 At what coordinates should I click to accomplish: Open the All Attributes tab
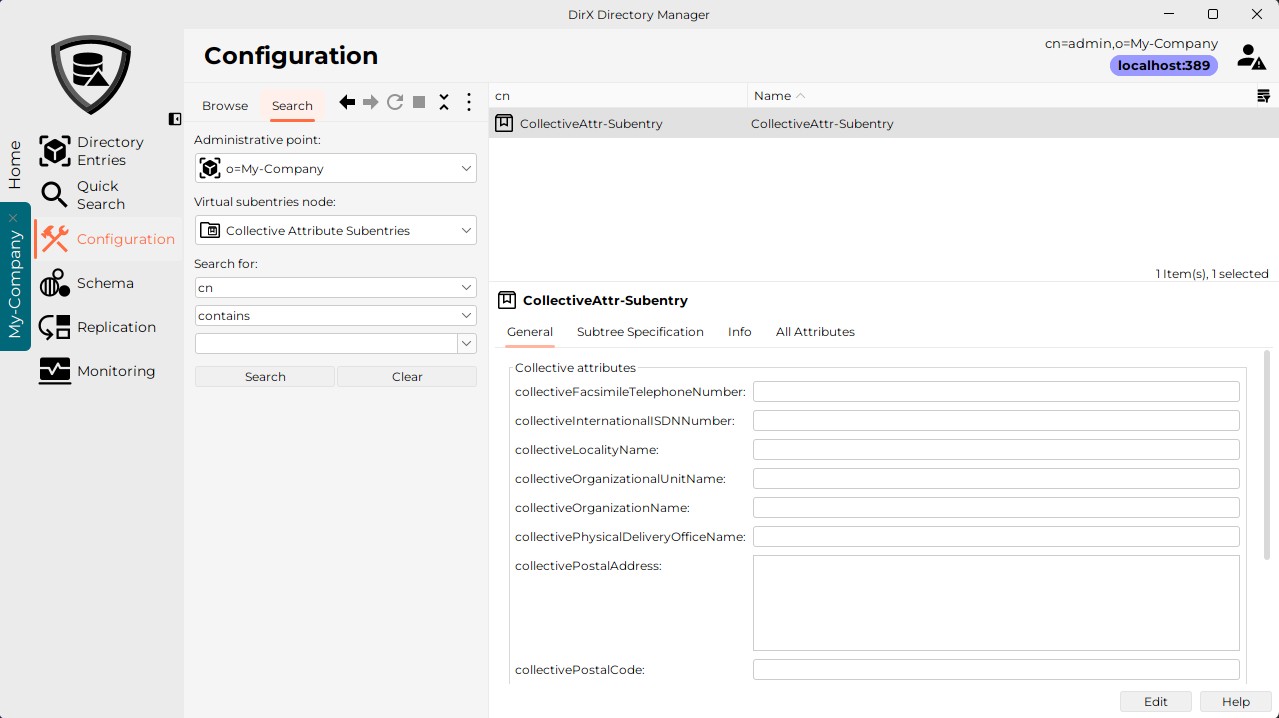(815, 331)
